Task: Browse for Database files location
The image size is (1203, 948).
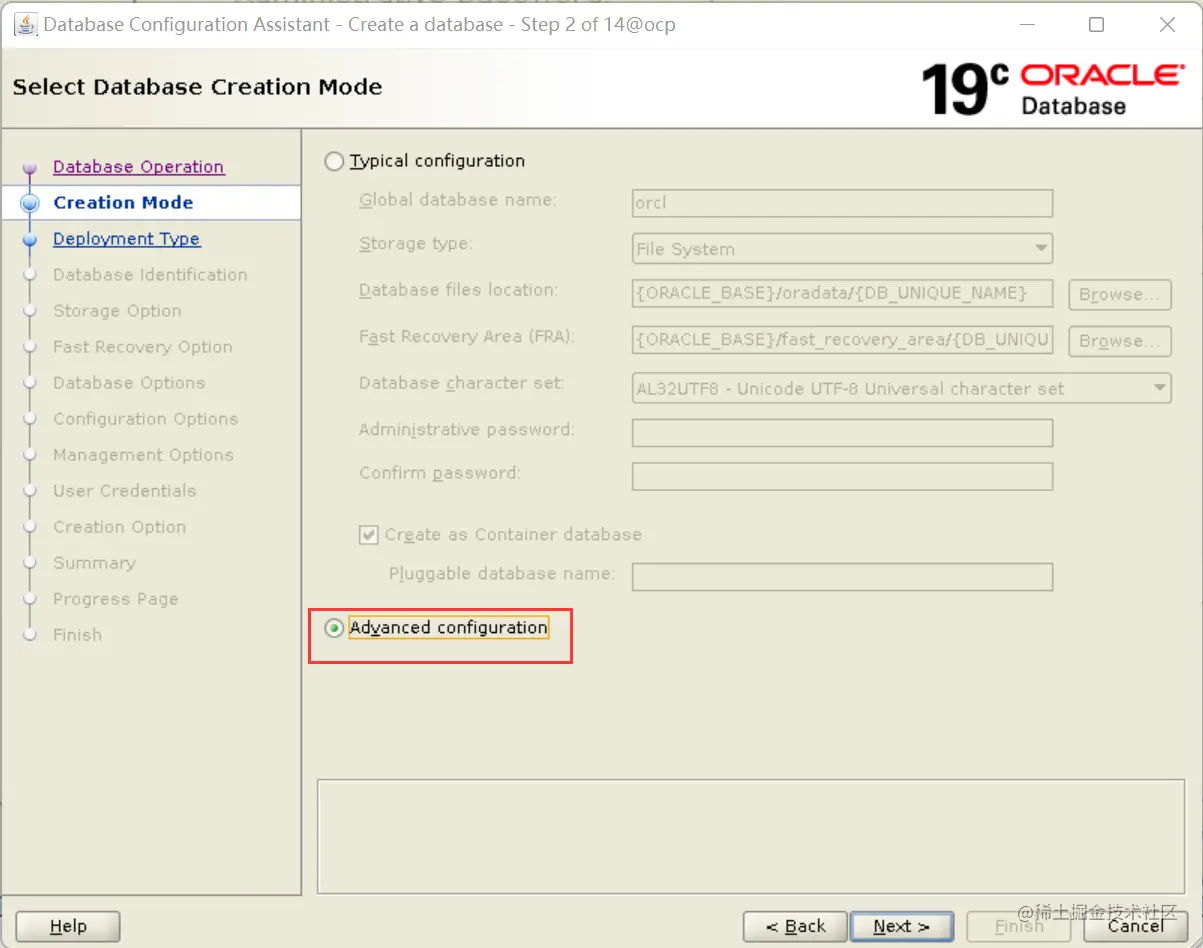Action: point(1119,294)
